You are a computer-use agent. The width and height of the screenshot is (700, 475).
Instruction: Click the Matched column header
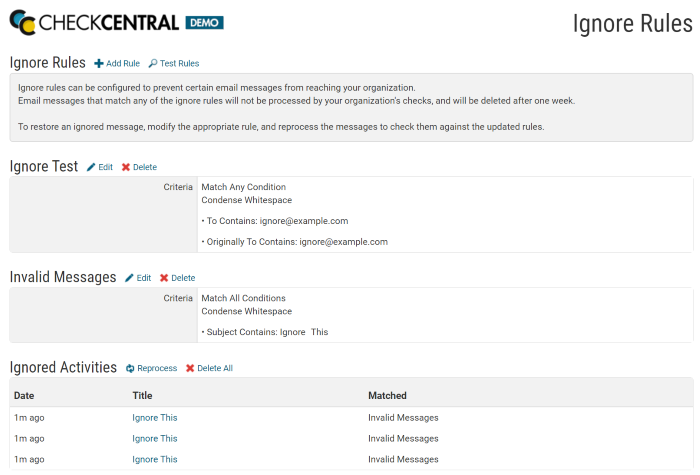click(x=387, y=396)
